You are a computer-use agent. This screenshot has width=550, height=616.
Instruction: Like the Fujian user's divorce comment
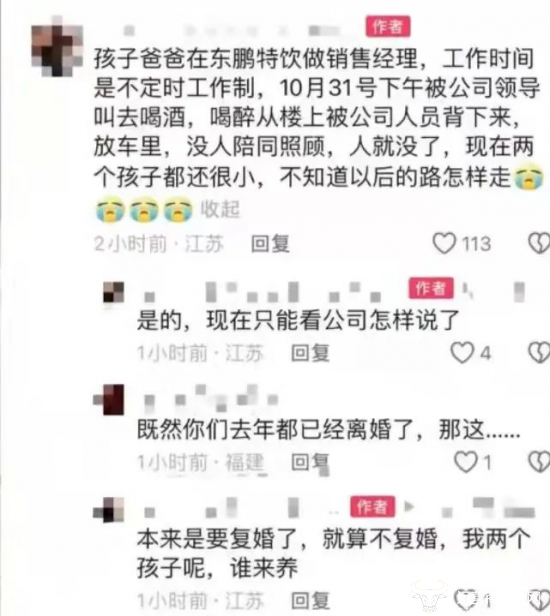466,461
